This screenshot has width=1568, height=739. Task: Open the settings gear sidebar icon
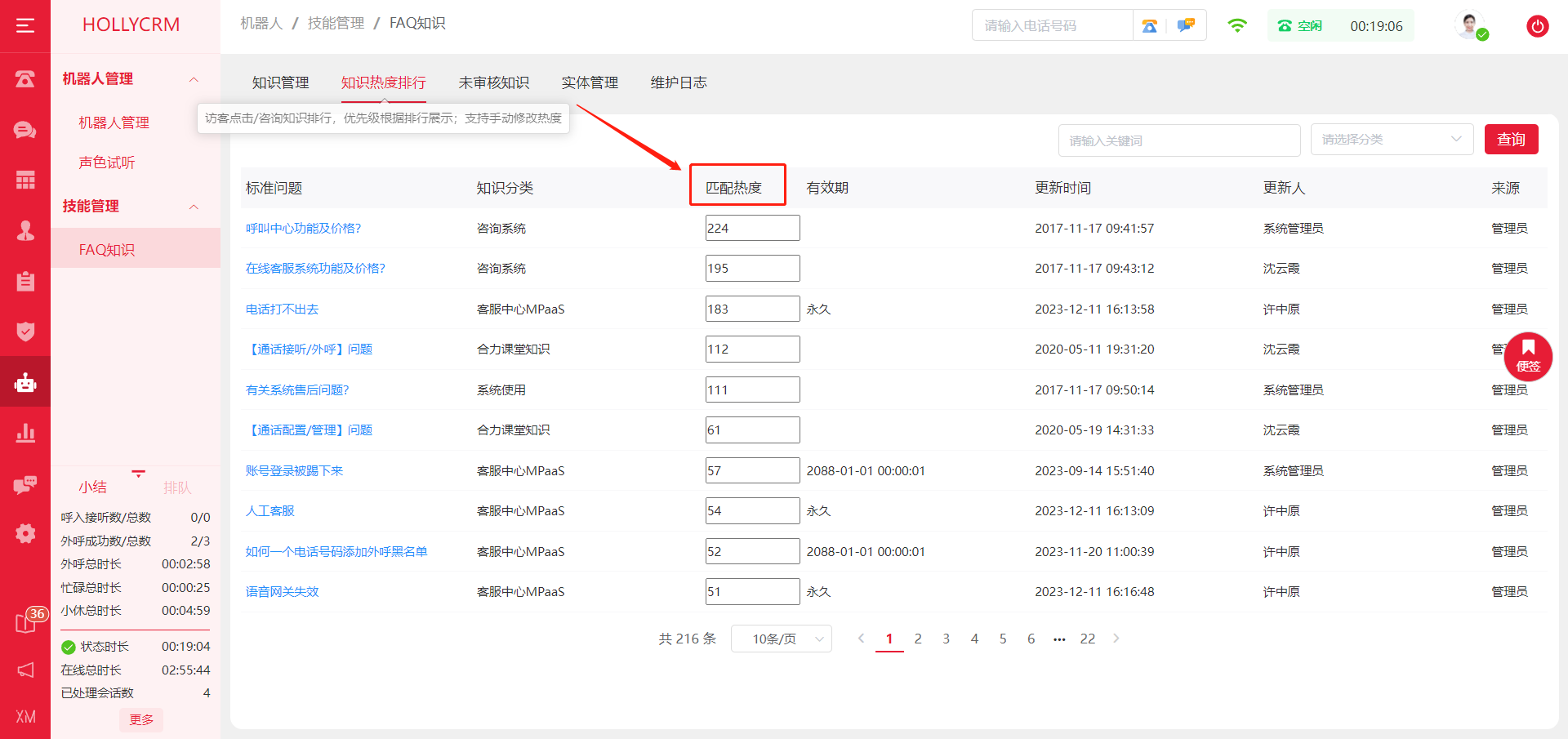pyautogui.click(x=25, y=533)
